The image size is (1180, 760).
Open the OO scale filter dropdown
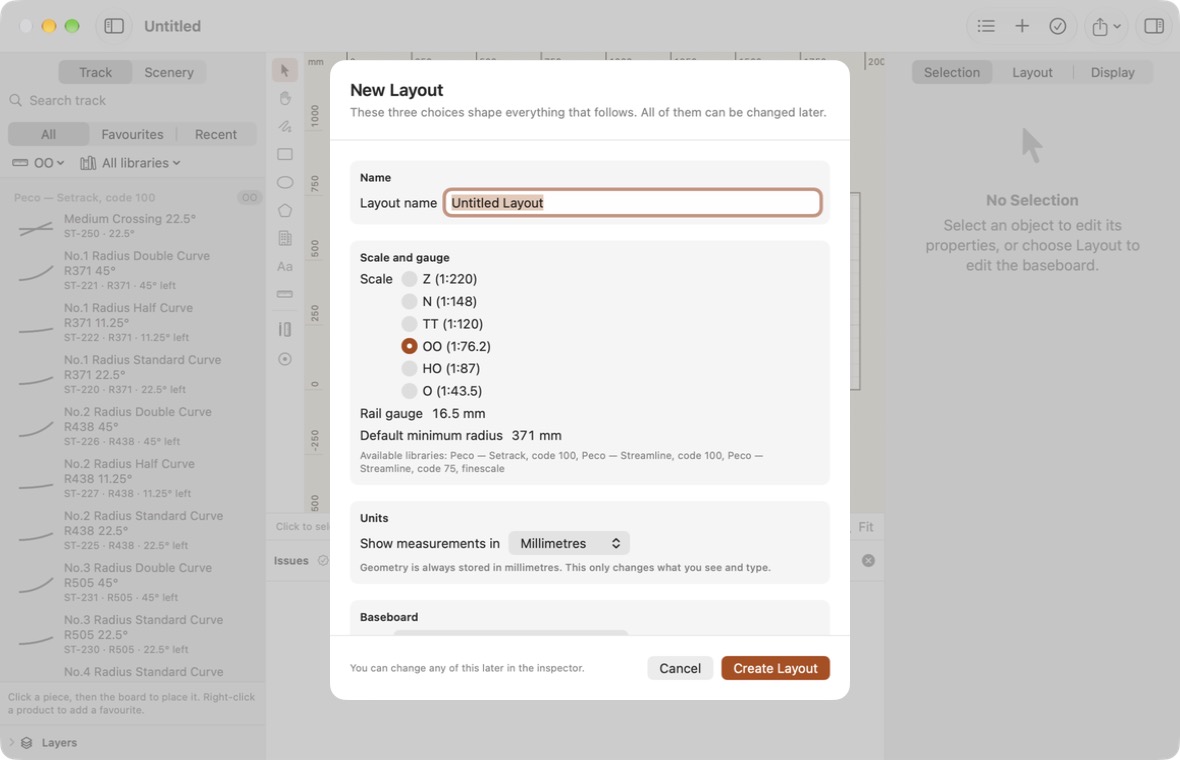38,163
